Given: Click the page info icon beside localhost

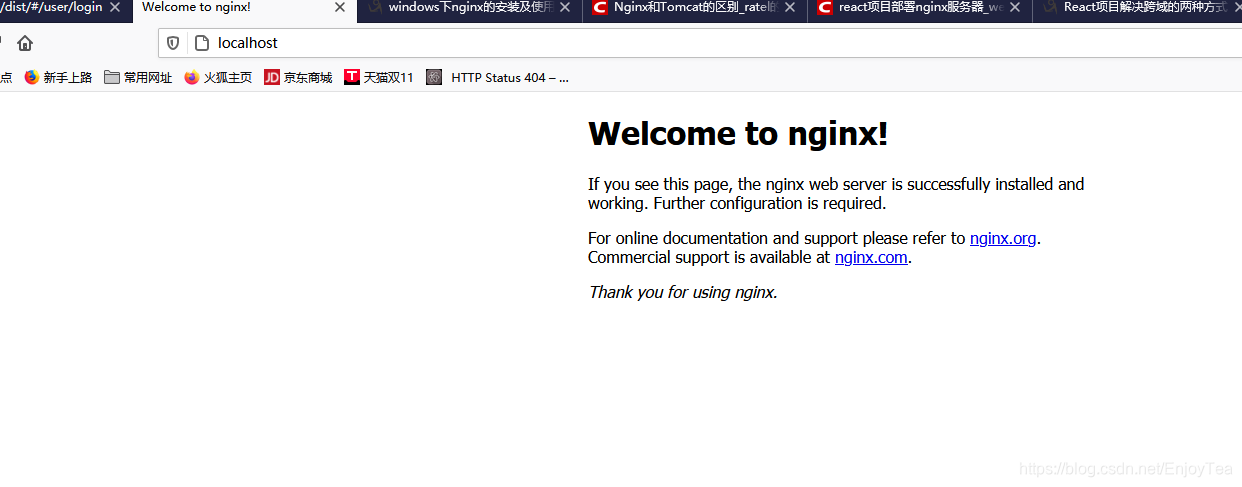Looking at the screenshot, I should click(201, 43).
